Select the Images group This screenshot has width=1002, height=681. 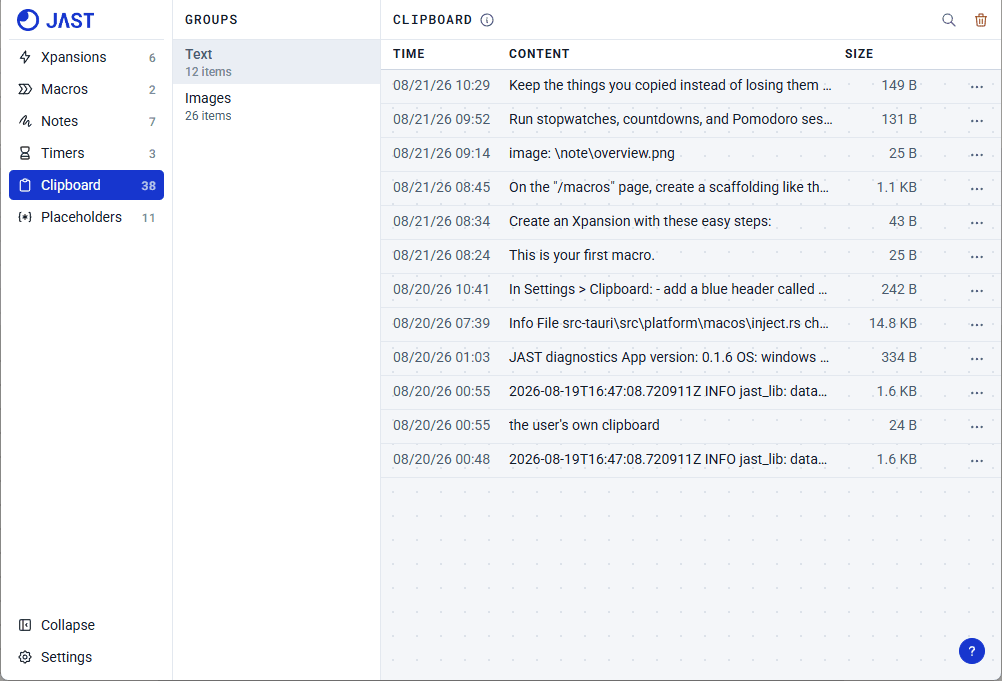tap(276, 106)
